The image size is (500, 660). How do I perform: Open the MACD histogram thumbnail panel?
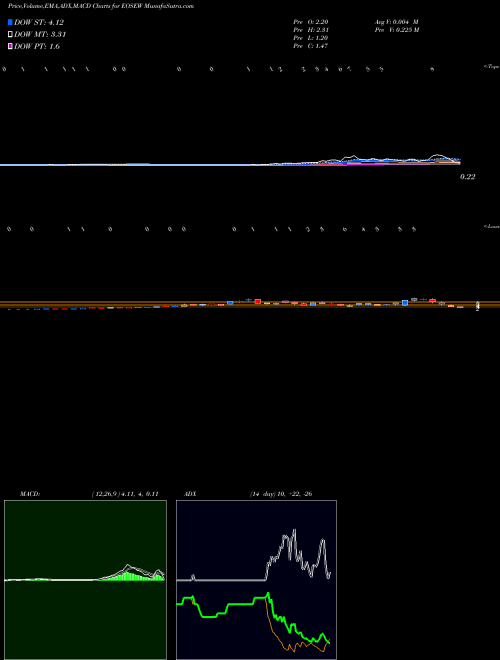85,580
